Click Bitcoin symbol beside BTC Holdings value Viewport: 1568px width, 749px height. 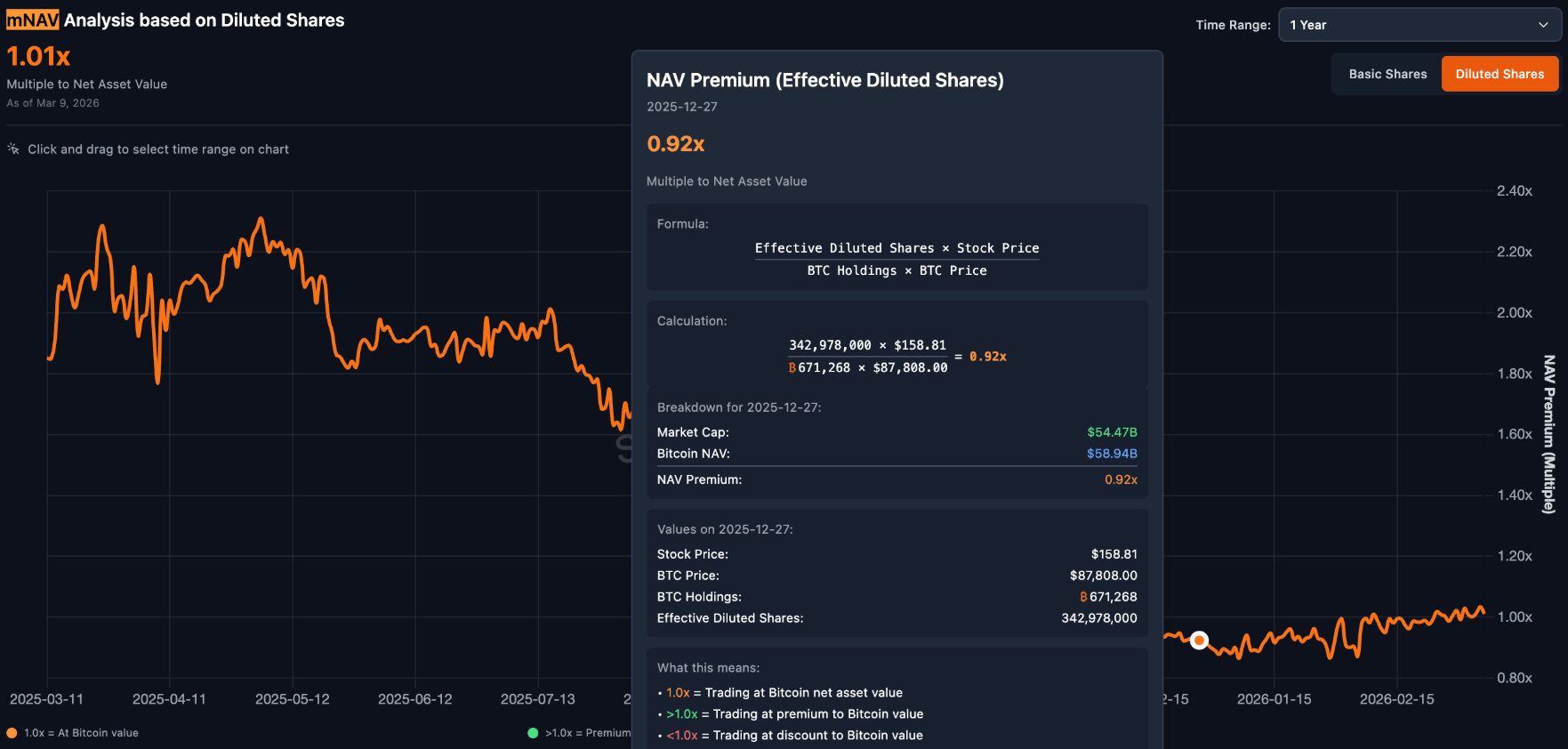pos(1083,597)
